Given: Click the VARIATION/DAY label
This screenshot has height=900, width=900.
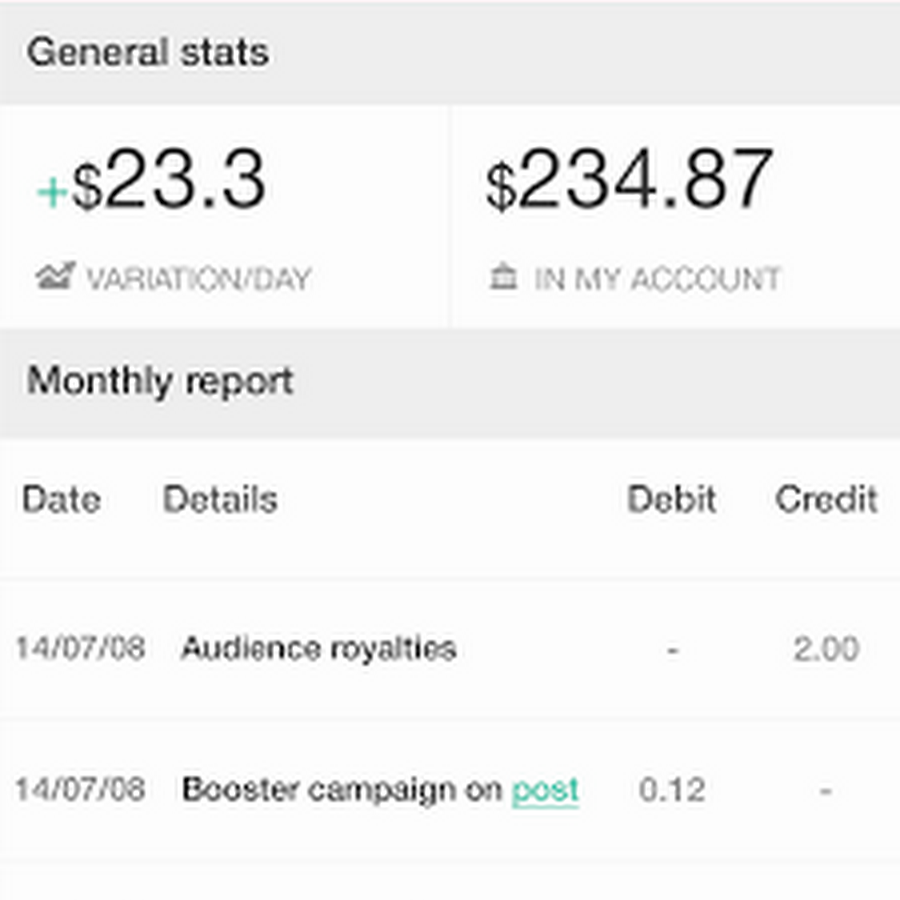Looking at the screenshot, I should (198, 278).
